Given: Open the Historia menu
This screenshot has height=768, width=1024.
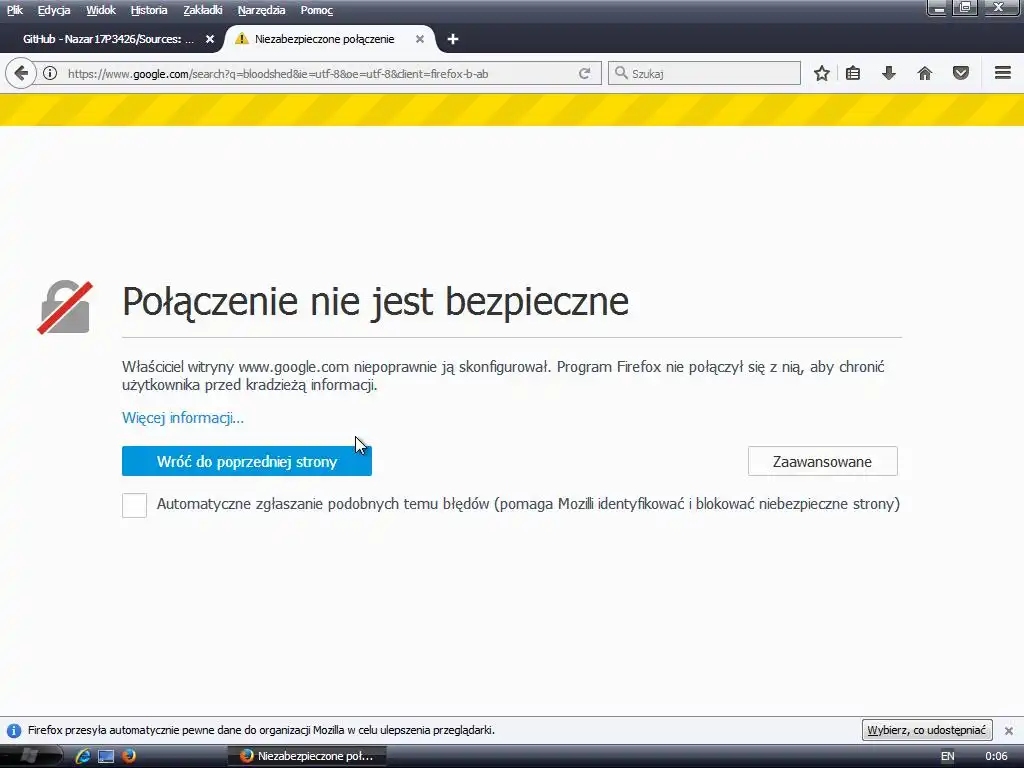Looking at the screenshot, I should [x=149, y=10].
